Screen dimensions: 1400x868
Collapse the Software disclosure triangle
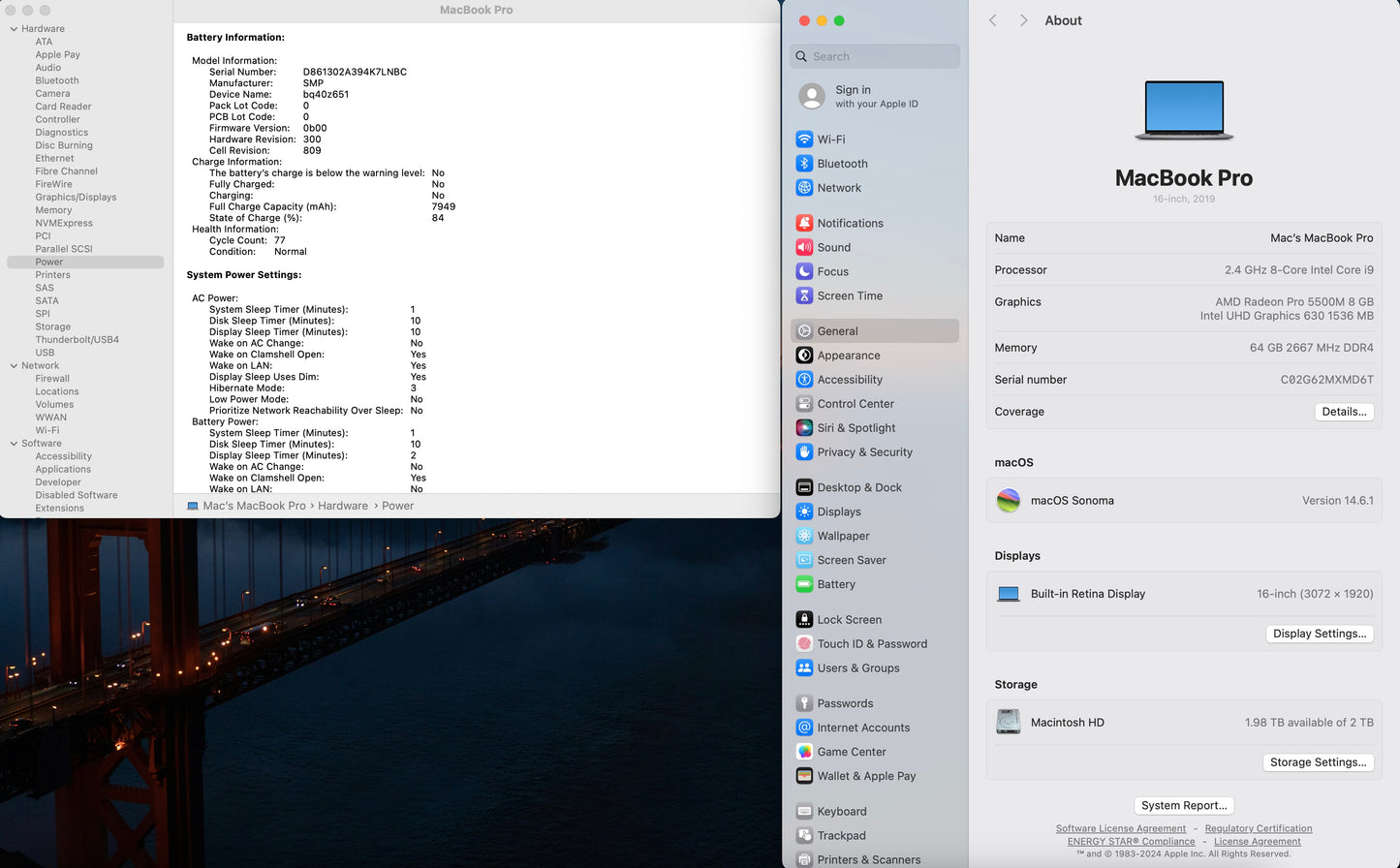coord(14,444)
